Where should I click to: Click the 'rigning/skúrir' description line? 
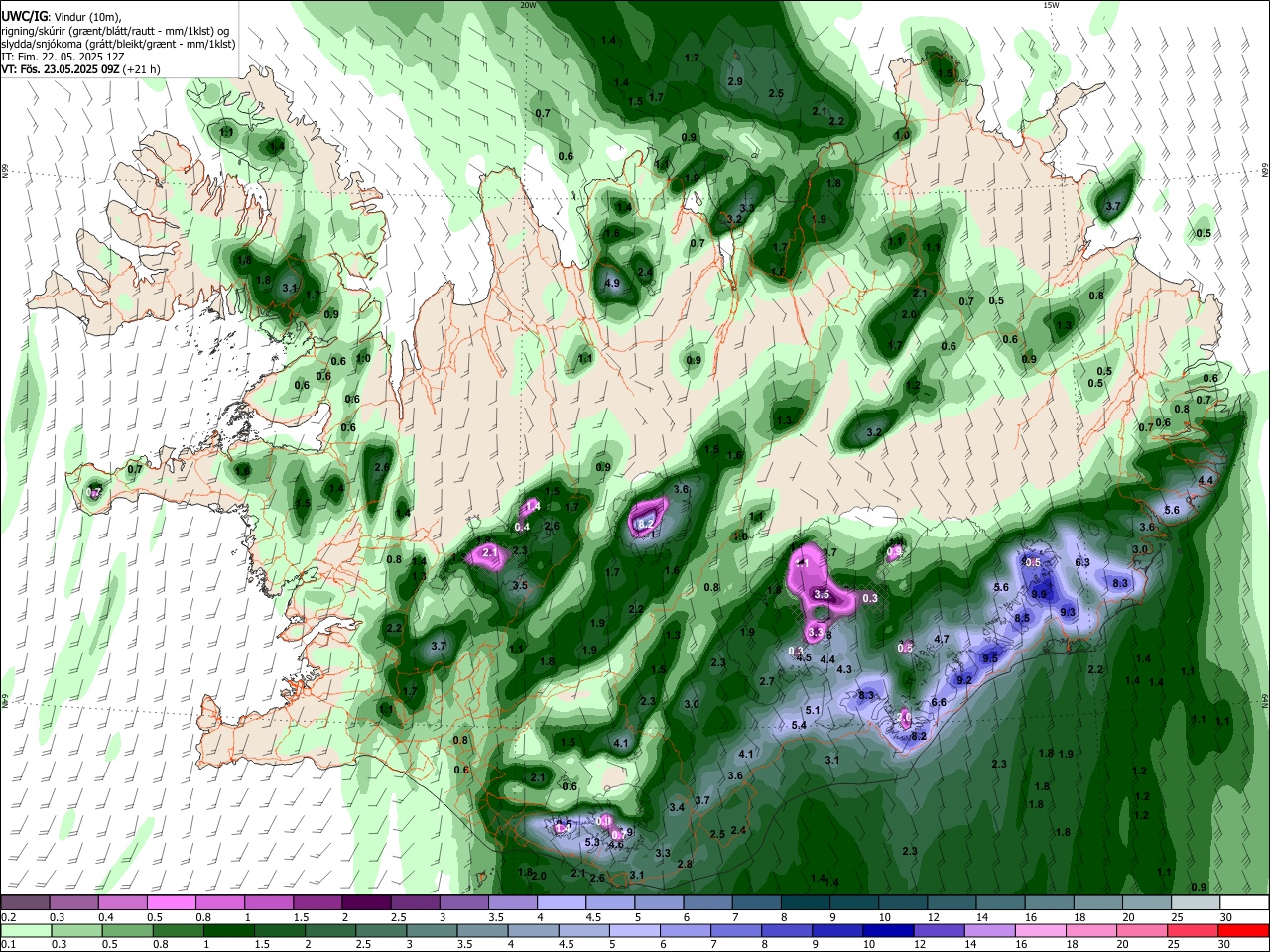pyautogui.click(x=116, y=31)
